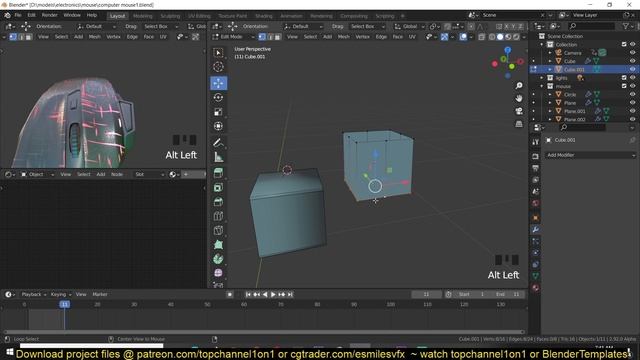Toggle camera view gizmo icon

click(519, 111)
